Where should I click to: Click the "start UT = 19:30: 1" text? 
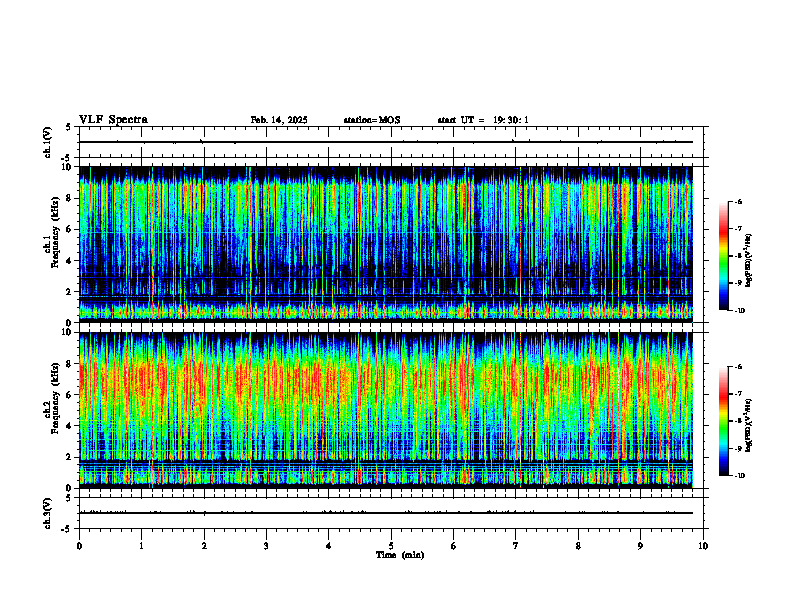(x=483, y=120)
